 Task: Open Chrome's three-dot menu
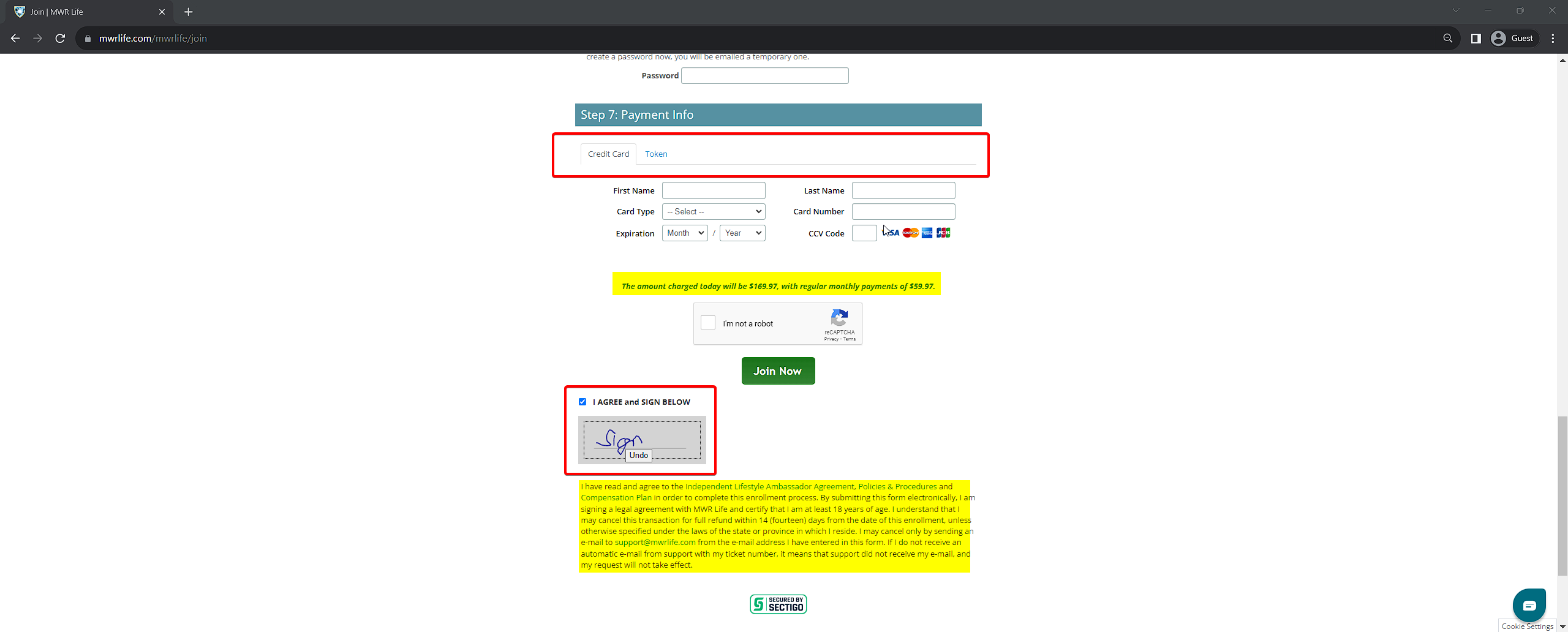pos(1553,38)
